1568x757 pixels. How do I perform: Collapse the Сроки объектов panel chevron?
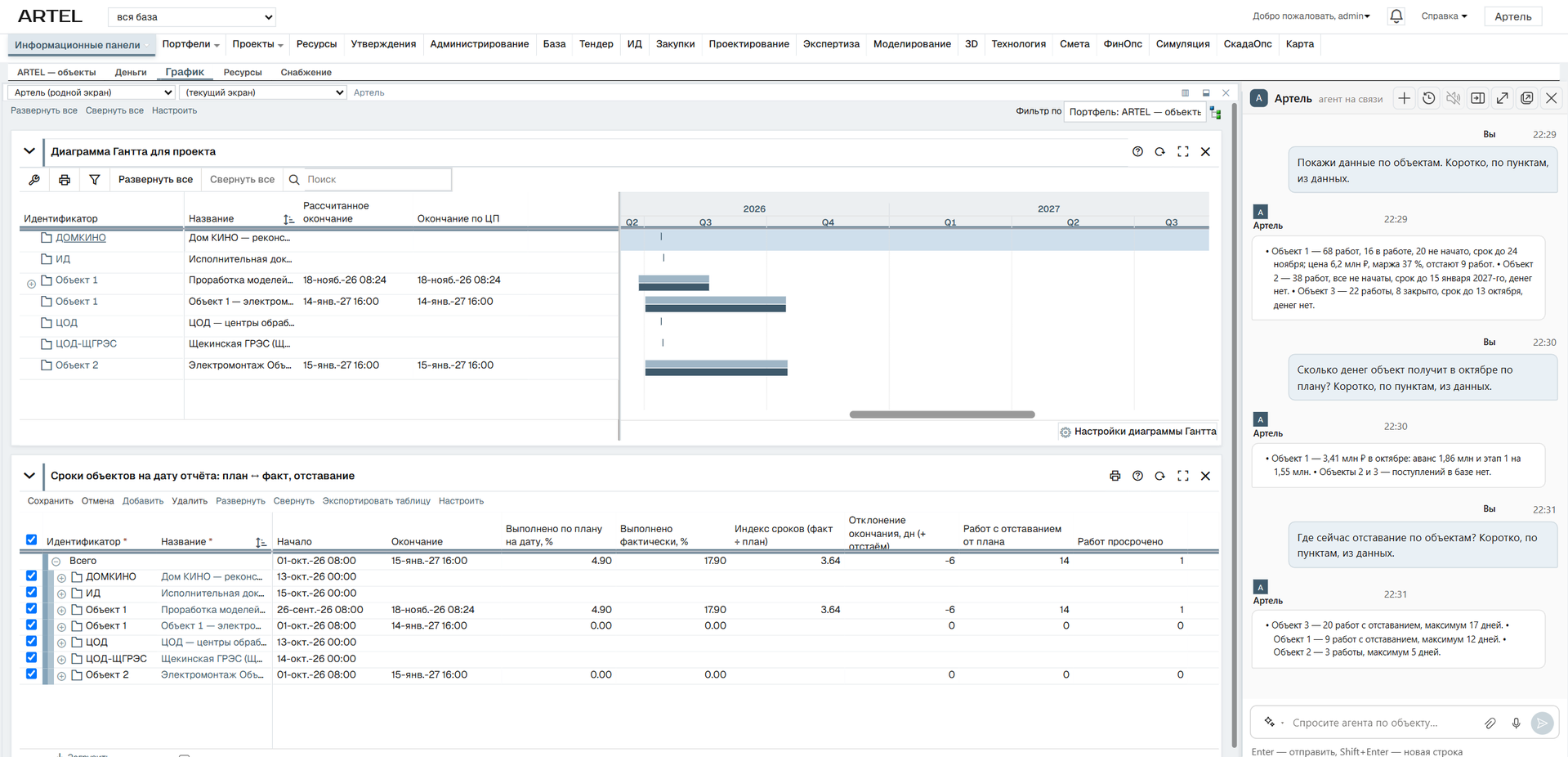coord(29,476)
